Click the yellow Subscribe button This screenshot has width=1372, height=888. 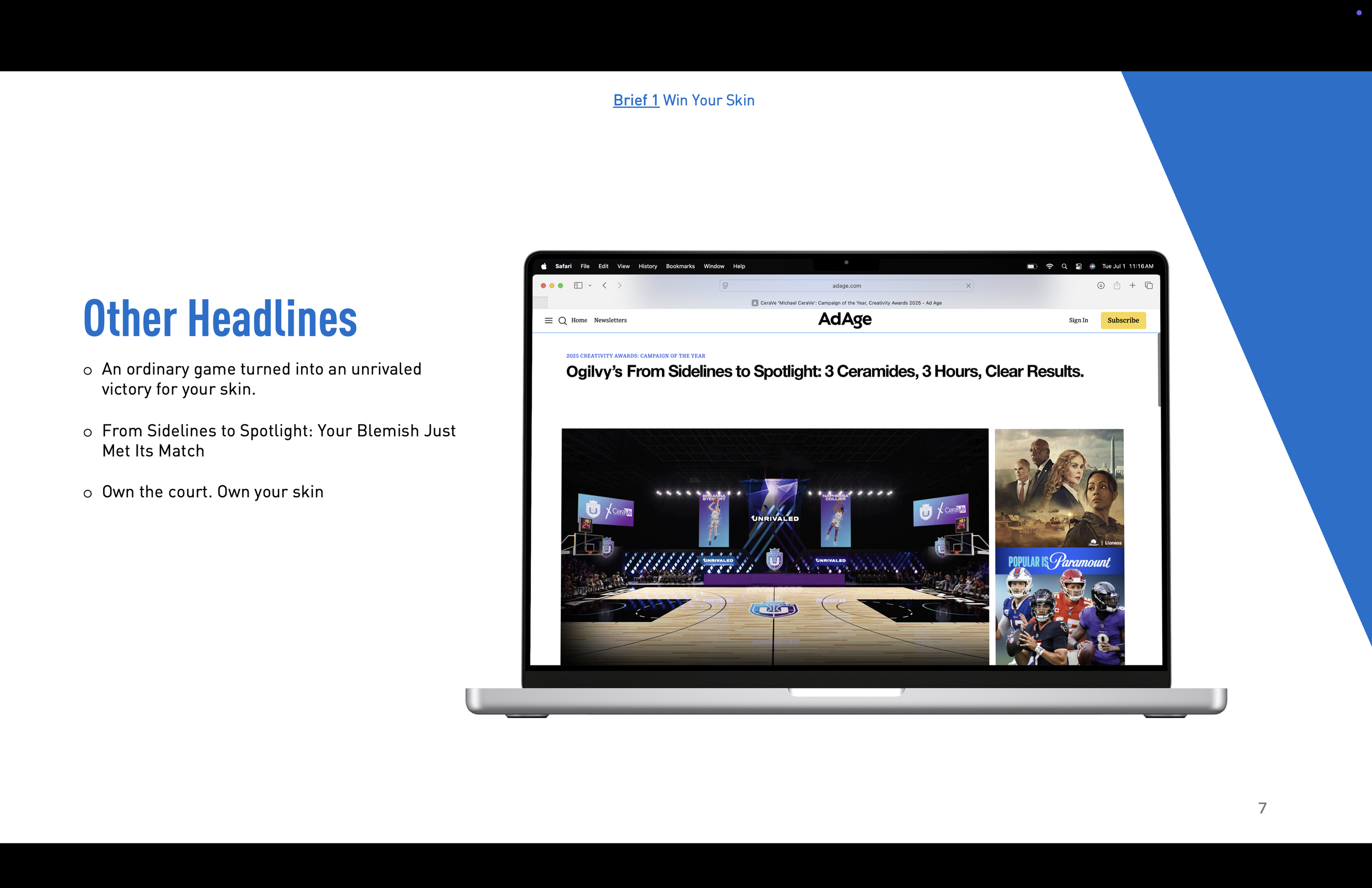click(1122, 321)
